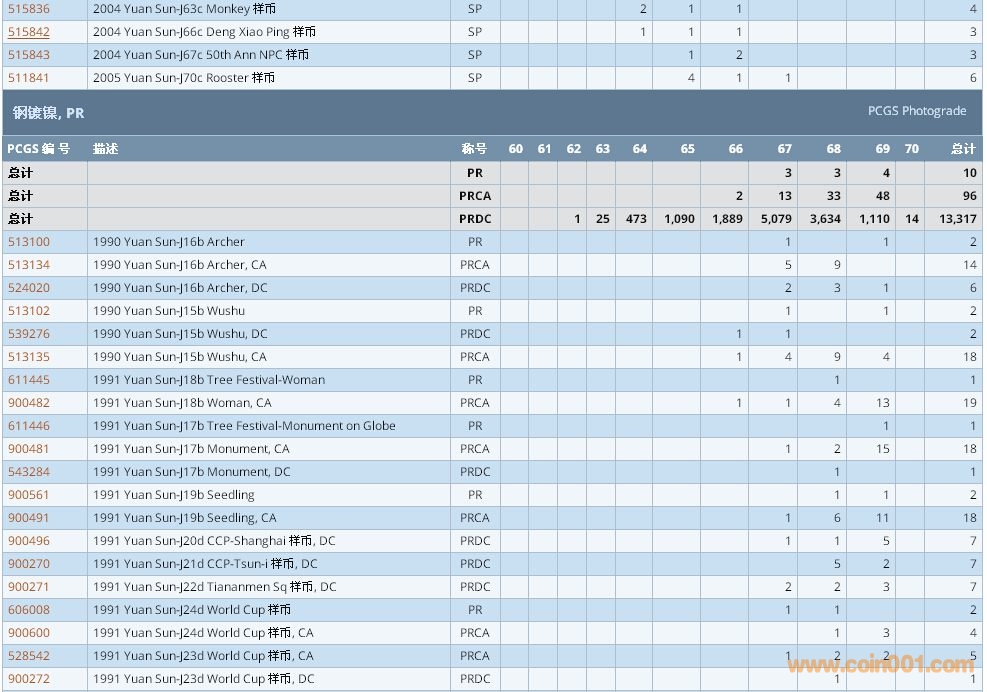
Task: Open coin entry 513100 Archer
Action: click(29, 242)
